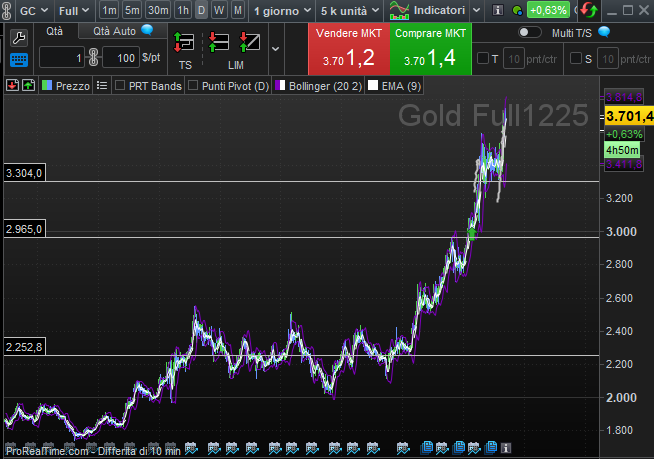Image resolution: width=654 pixels, height=459 pixels.
Task: Click the red-green refresh arrows icon
Action: click(589, 10)
